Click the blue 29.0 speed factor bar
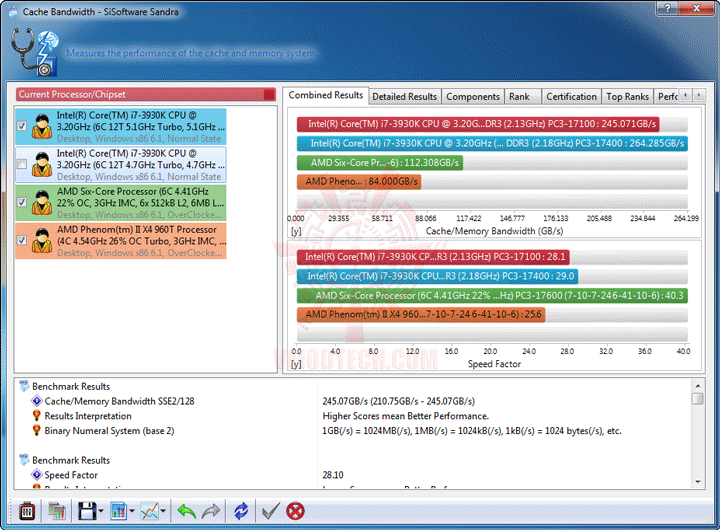 point(437,276)
